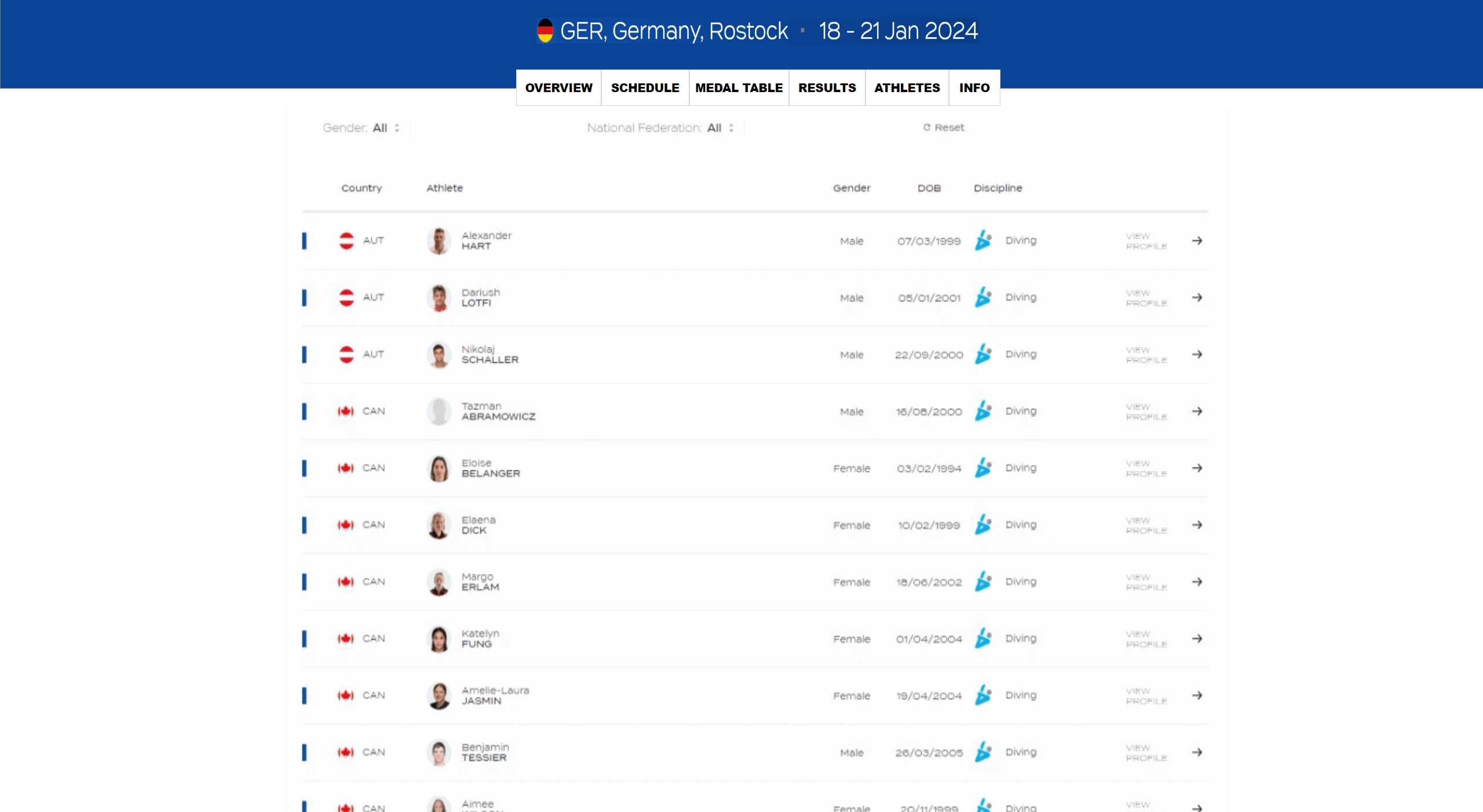Click the Austria flag beside Alexander Hart

346,240
